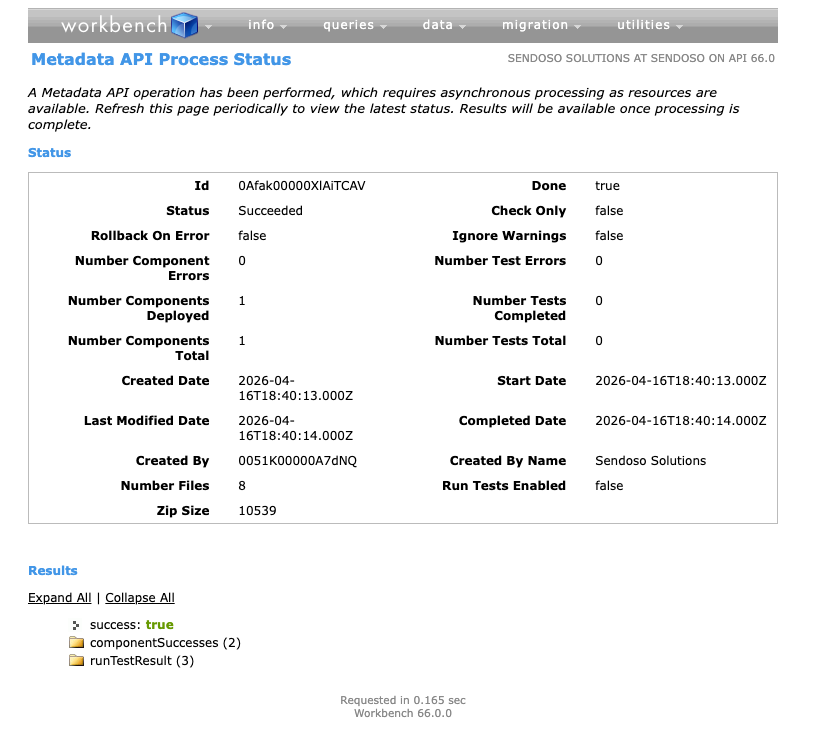Click the Last Modified Date value

pyautogui.click(x=296, y=428)
